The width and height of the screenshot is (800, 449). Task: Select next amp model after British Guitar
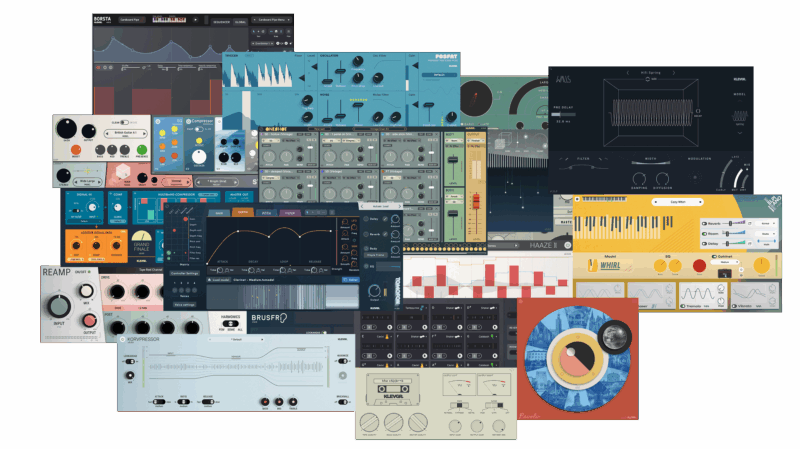(144, 134)
